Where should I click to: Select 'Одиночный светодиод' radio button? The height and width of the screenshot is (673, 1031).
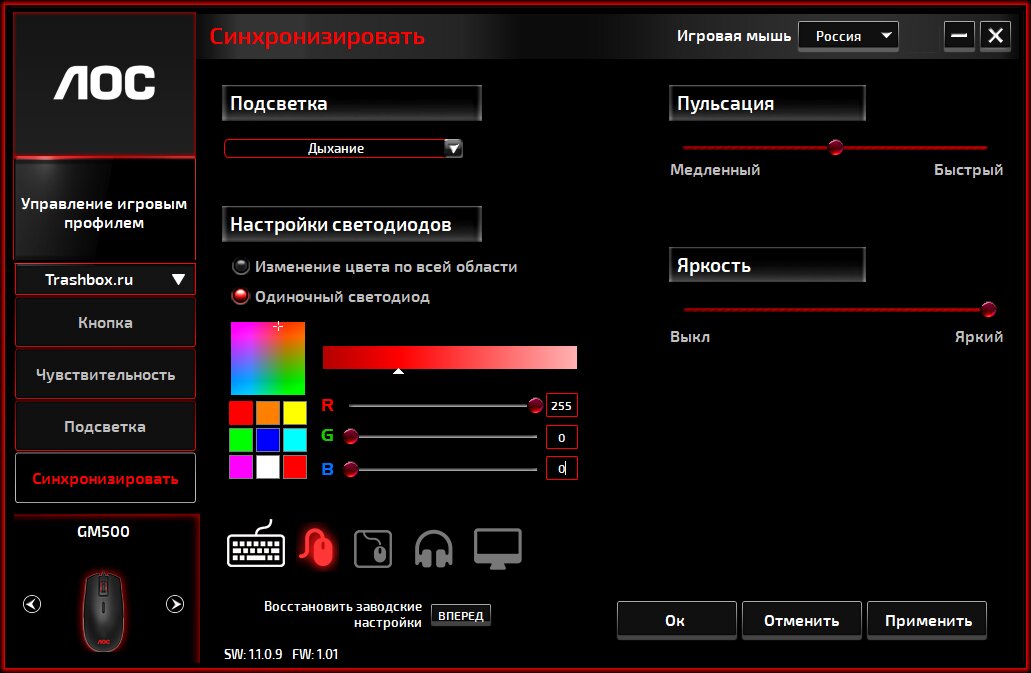[241, 297]
